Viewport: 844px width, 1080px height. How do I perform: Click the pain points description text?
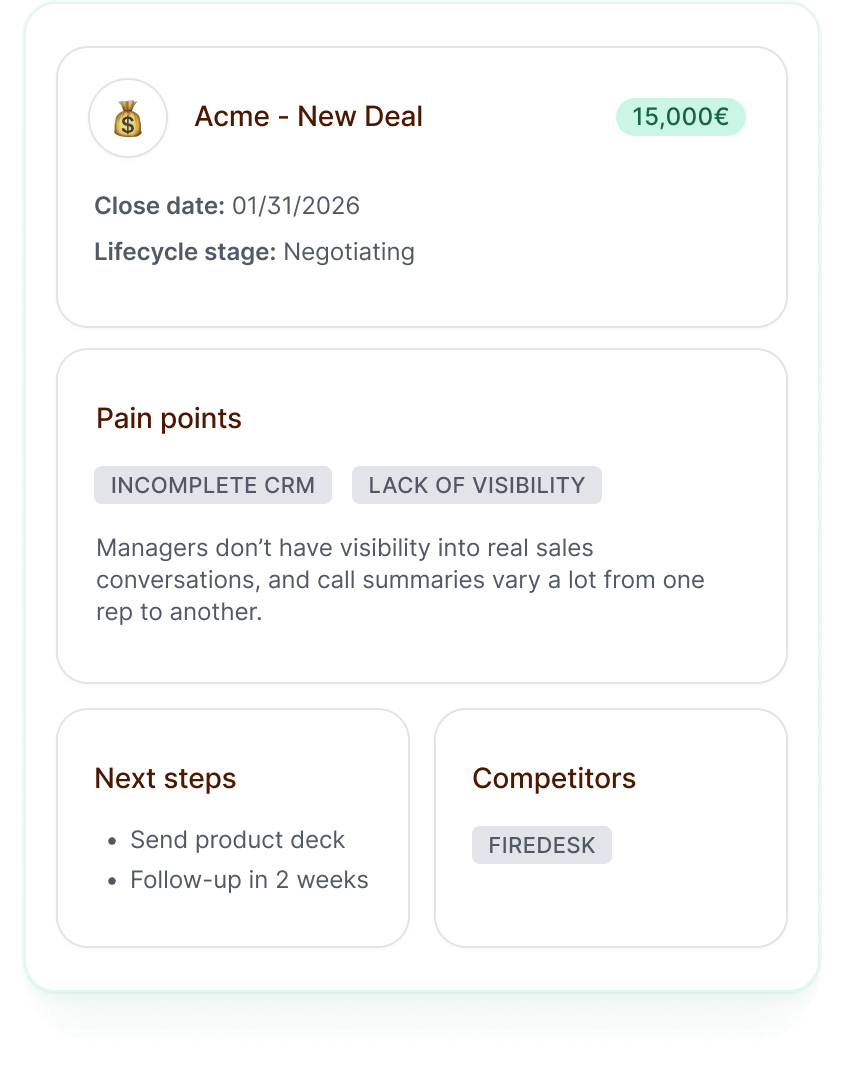click(x=399, y=579)
